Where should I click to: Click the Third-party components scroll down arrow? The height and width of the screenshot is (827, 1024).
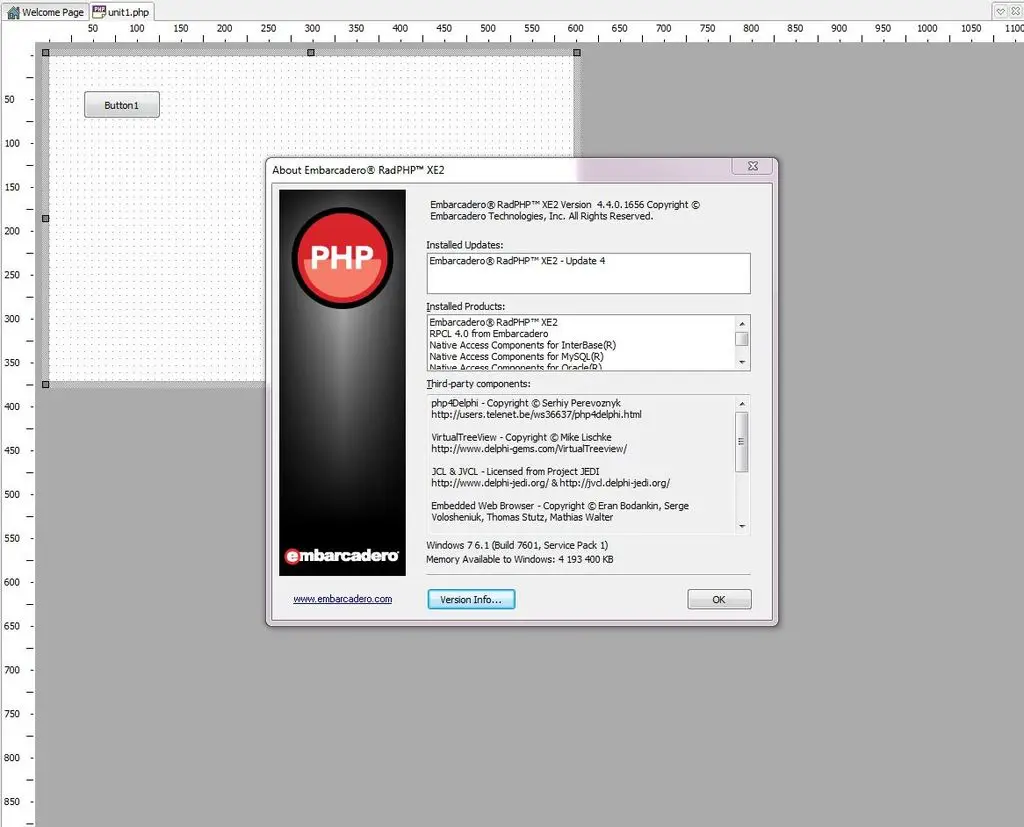(x=742, y=527)
